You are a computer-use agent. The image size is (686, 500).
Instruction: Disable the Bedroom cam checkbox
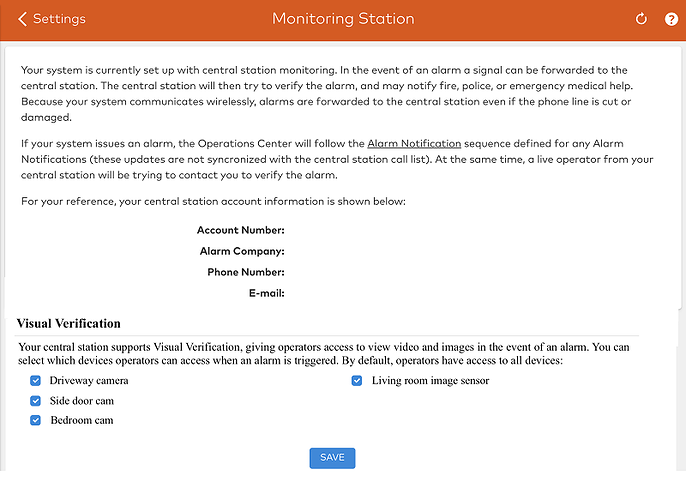coord(36,420)
